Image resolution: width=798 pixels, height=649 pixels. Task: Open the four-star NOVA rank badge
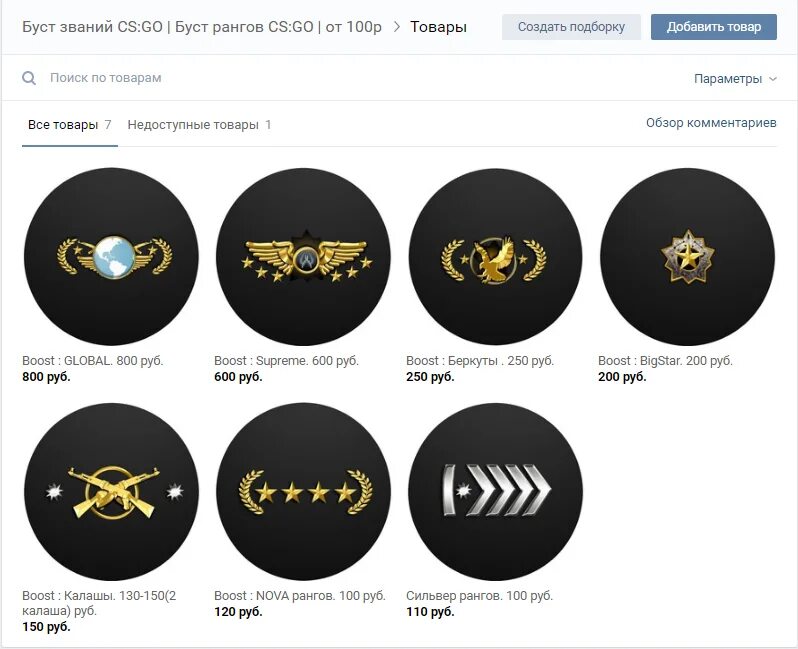pyautogui.click(x=303, y=492)
